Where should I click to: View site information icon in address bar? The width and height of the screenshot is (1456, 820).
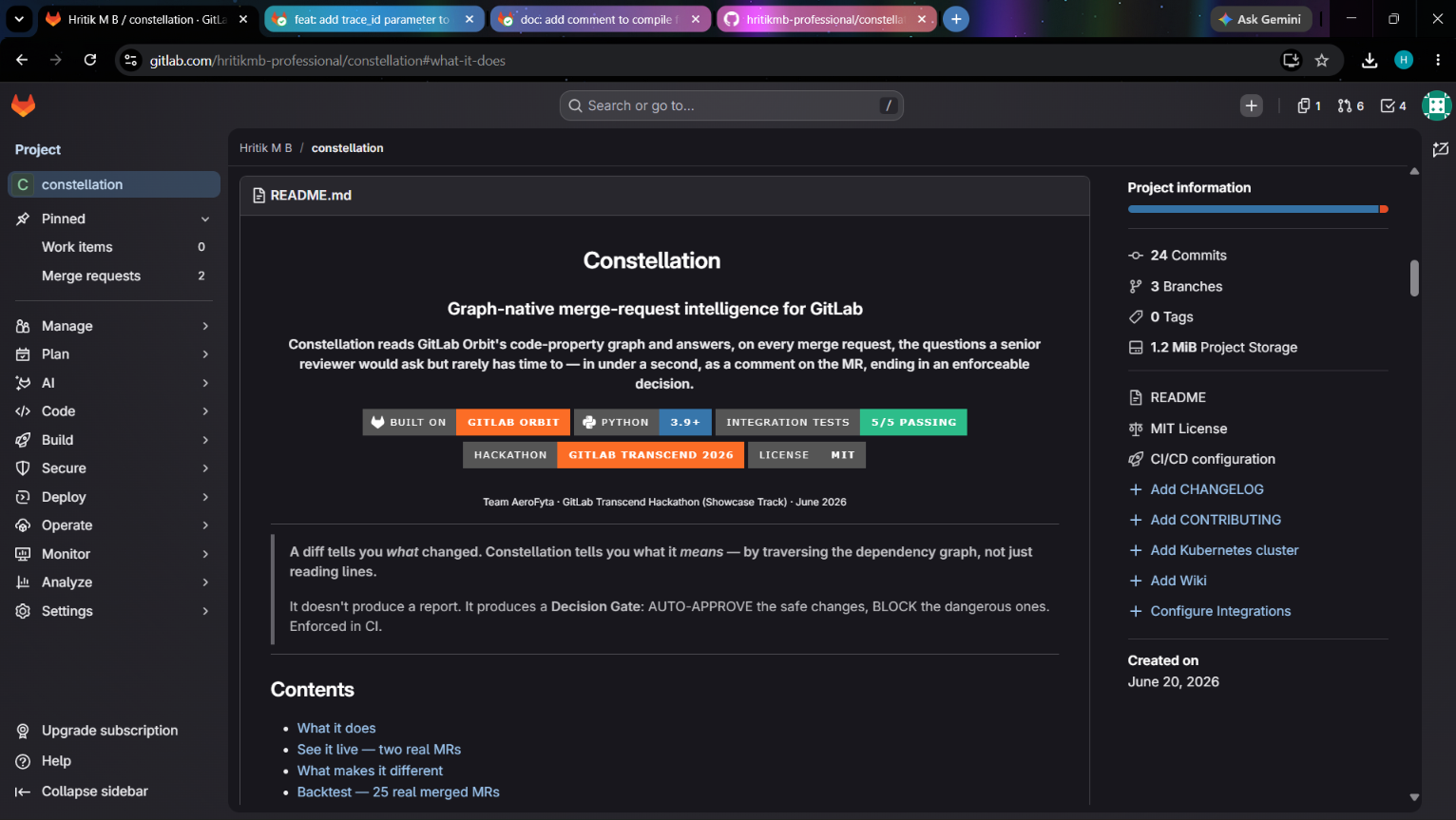pyautogui.click(x=131, y=60)
